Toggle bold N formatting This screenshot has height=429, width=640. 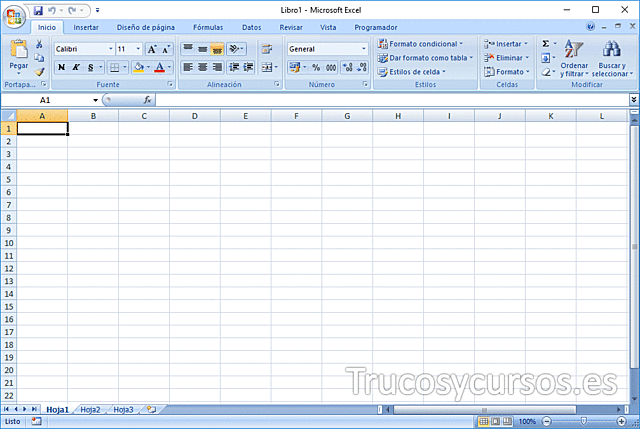(x=62, y=67)
